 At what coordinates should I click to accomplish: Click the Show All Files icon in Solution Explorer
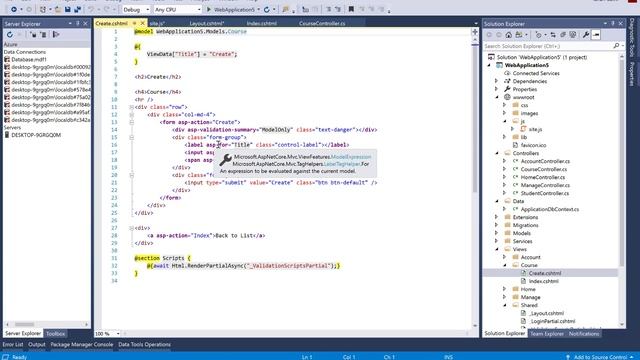point(573,35)
